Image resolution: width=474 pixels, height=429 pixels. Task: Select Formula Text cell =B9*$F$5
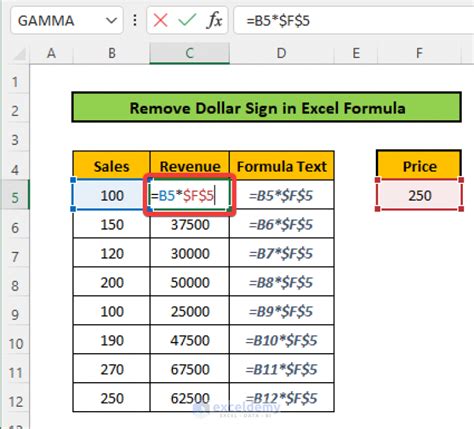pyautogui.click(x=282, y=311)
